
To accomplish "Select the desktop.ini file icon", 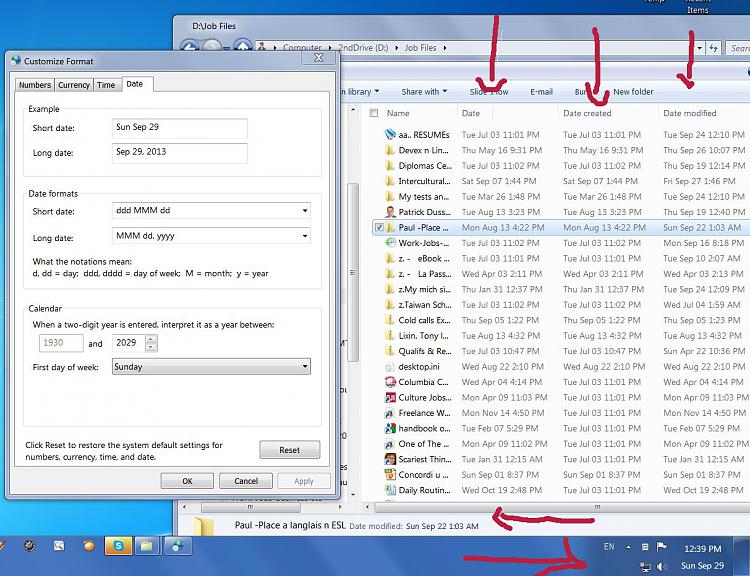I will (390, 366).
